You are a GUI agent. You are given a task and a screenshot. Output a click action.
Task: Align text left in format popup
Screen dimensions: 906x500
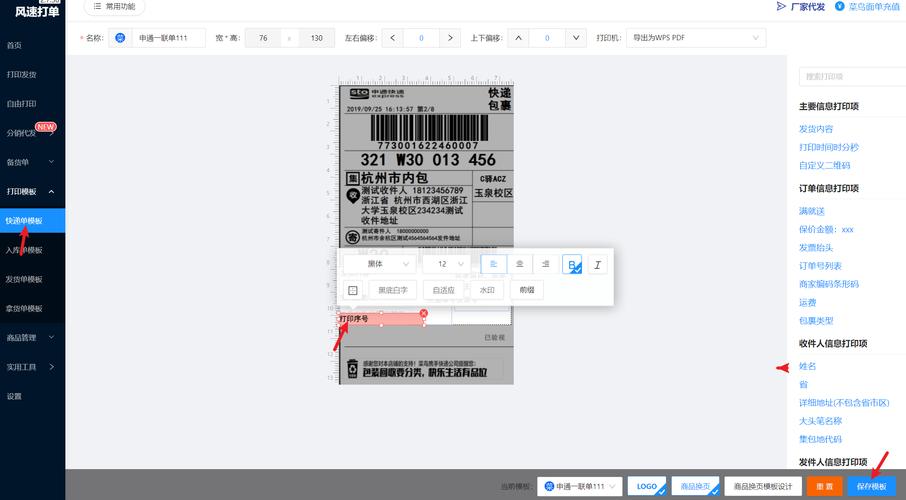[x=494, y=264]
